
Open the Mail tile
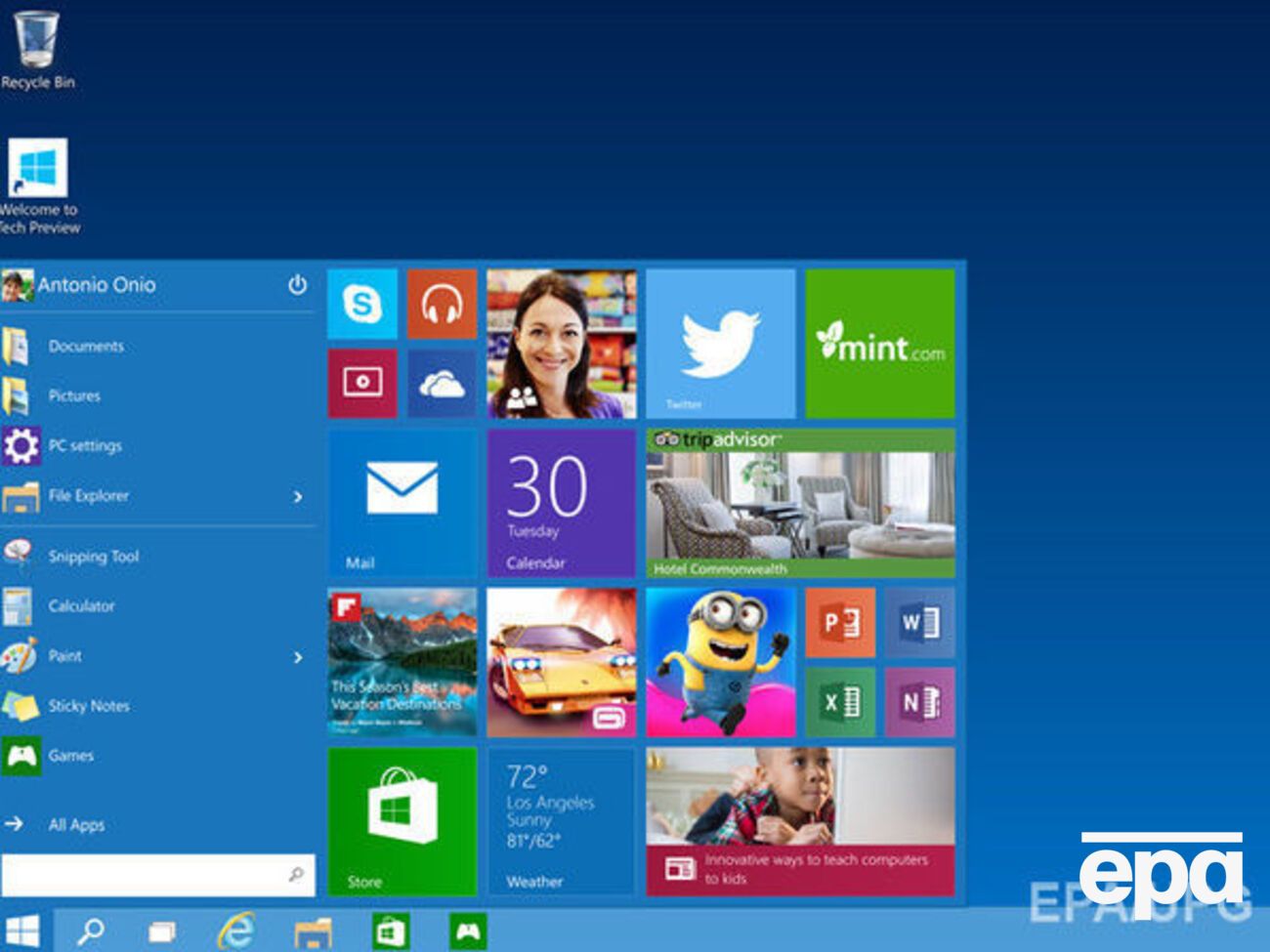click(x=402, y=503)
